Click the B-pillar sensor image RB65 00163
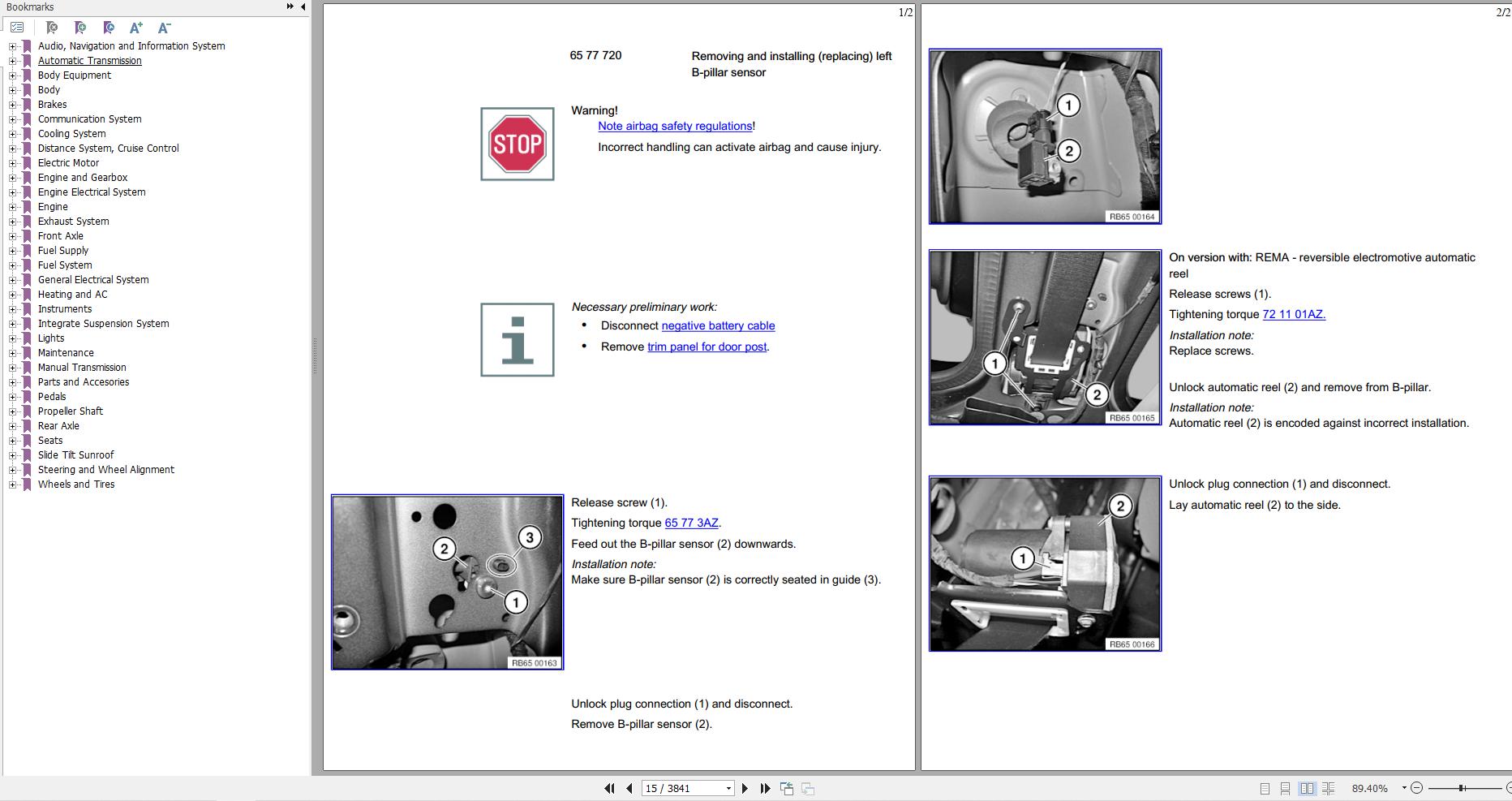Image resolution: width=1512 pixels, height=801 pixels. coord(447,582)
